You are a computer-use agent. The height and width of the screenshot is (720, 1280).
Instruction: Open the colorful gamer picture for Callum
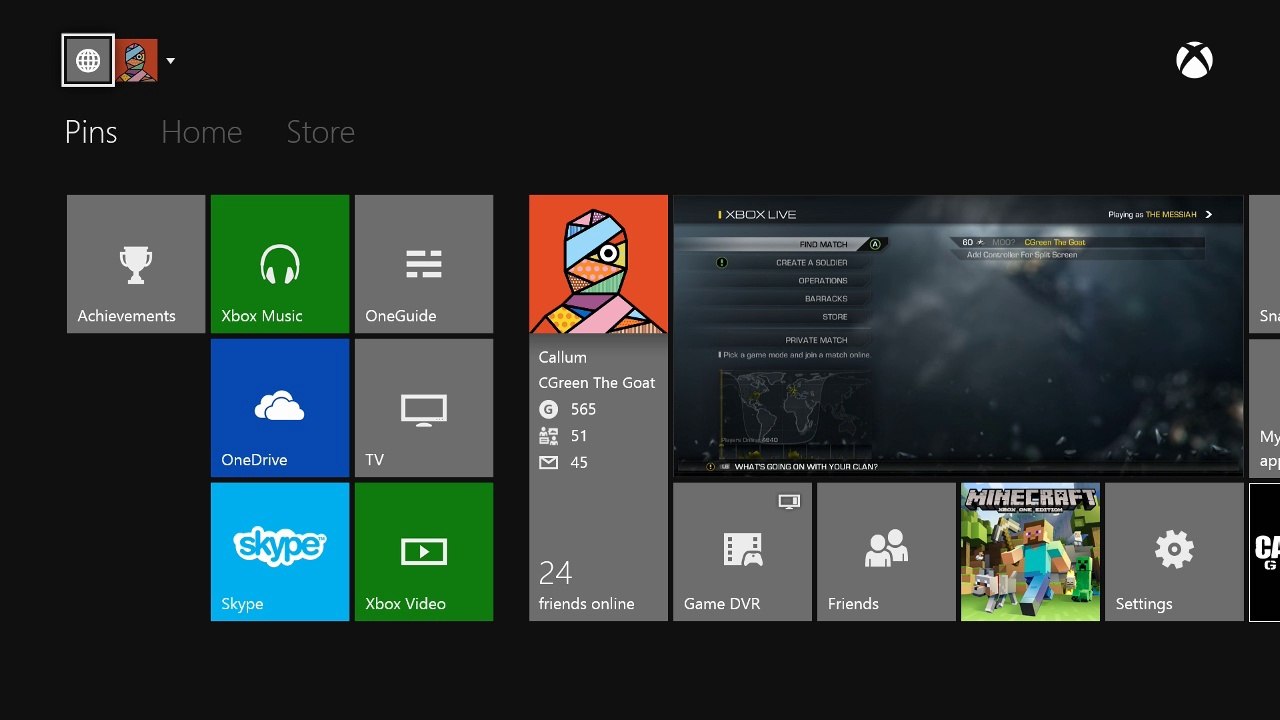click(598, 264)
